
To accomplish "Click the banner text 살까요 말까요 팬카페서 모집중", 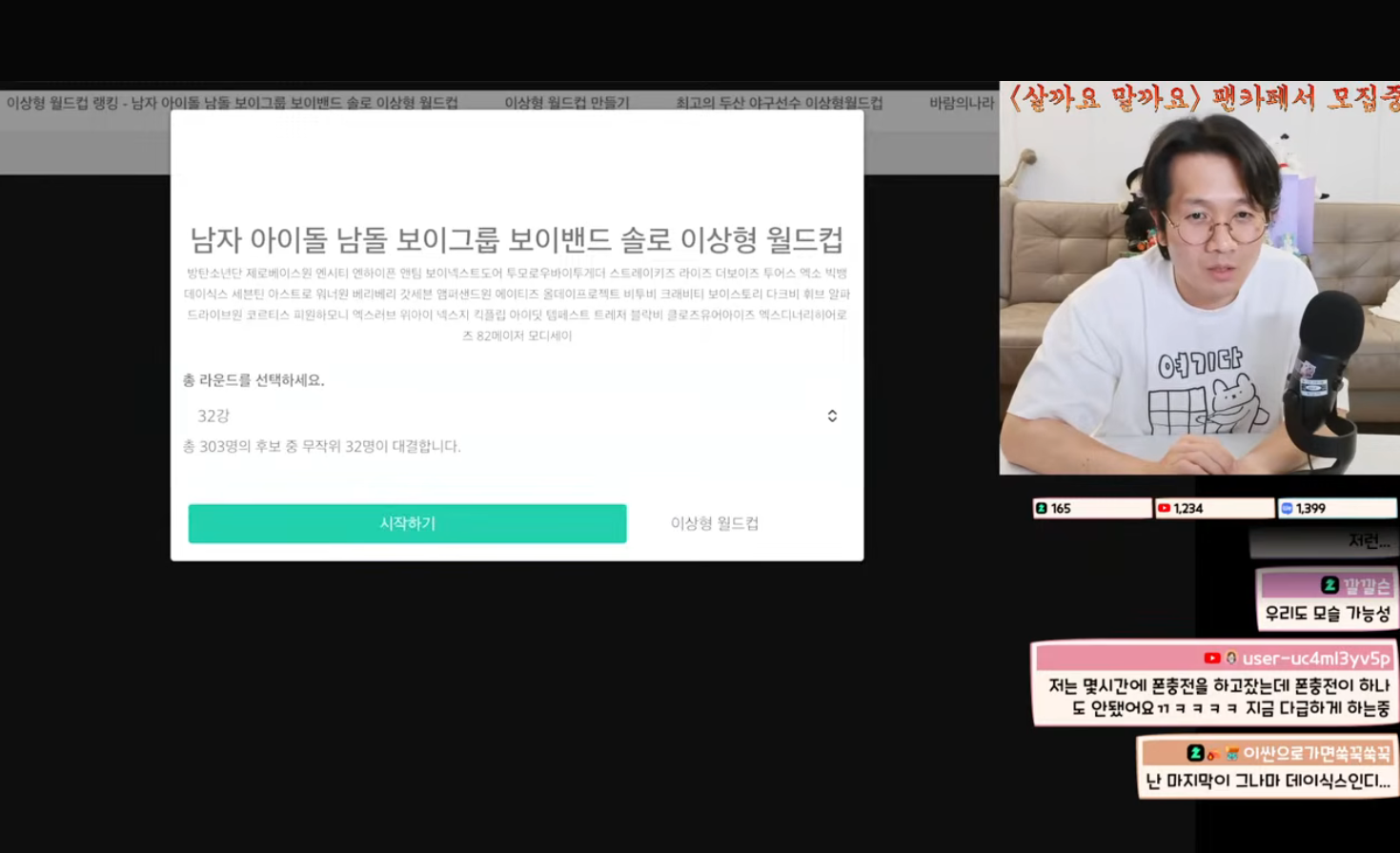I will (x=1204, y=97).
